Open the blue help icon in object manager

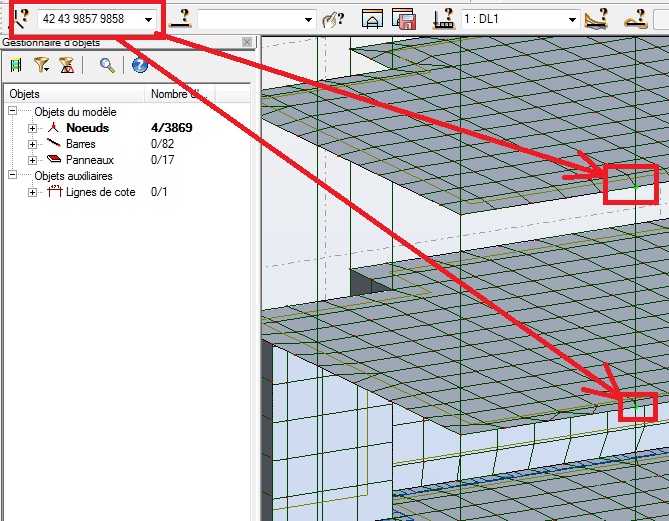(140, 65)
